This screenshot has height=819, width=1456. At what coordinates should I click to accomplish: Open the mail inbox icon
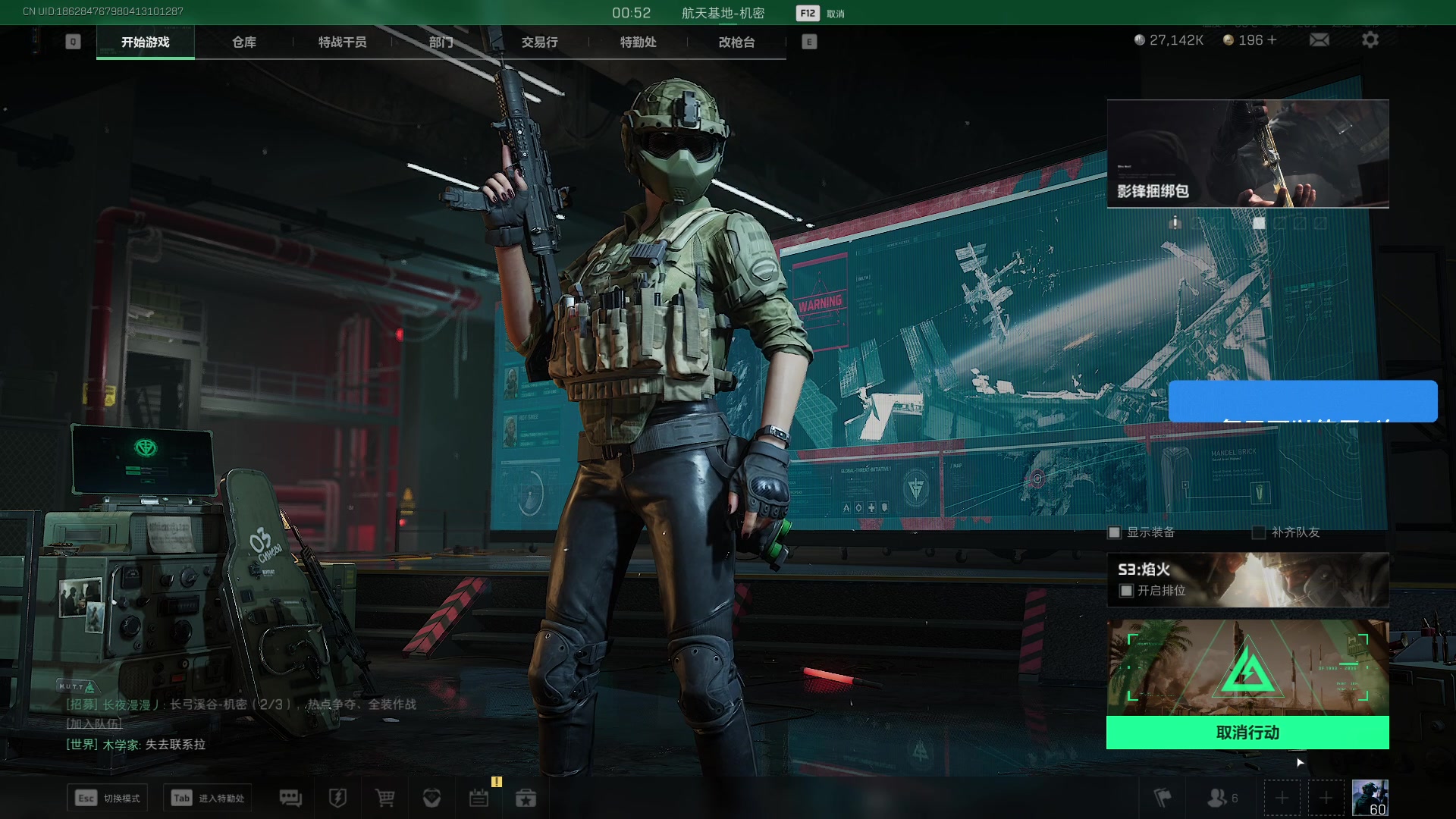click(x=1319, y=40)
